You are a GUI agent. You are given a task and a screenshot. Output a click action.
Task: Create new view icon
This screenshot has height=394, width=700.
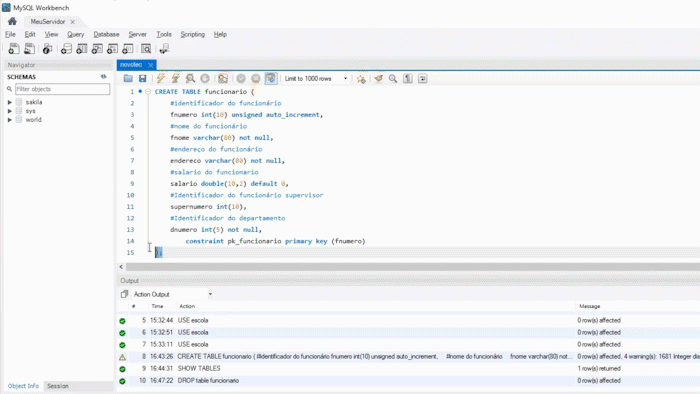97,49
